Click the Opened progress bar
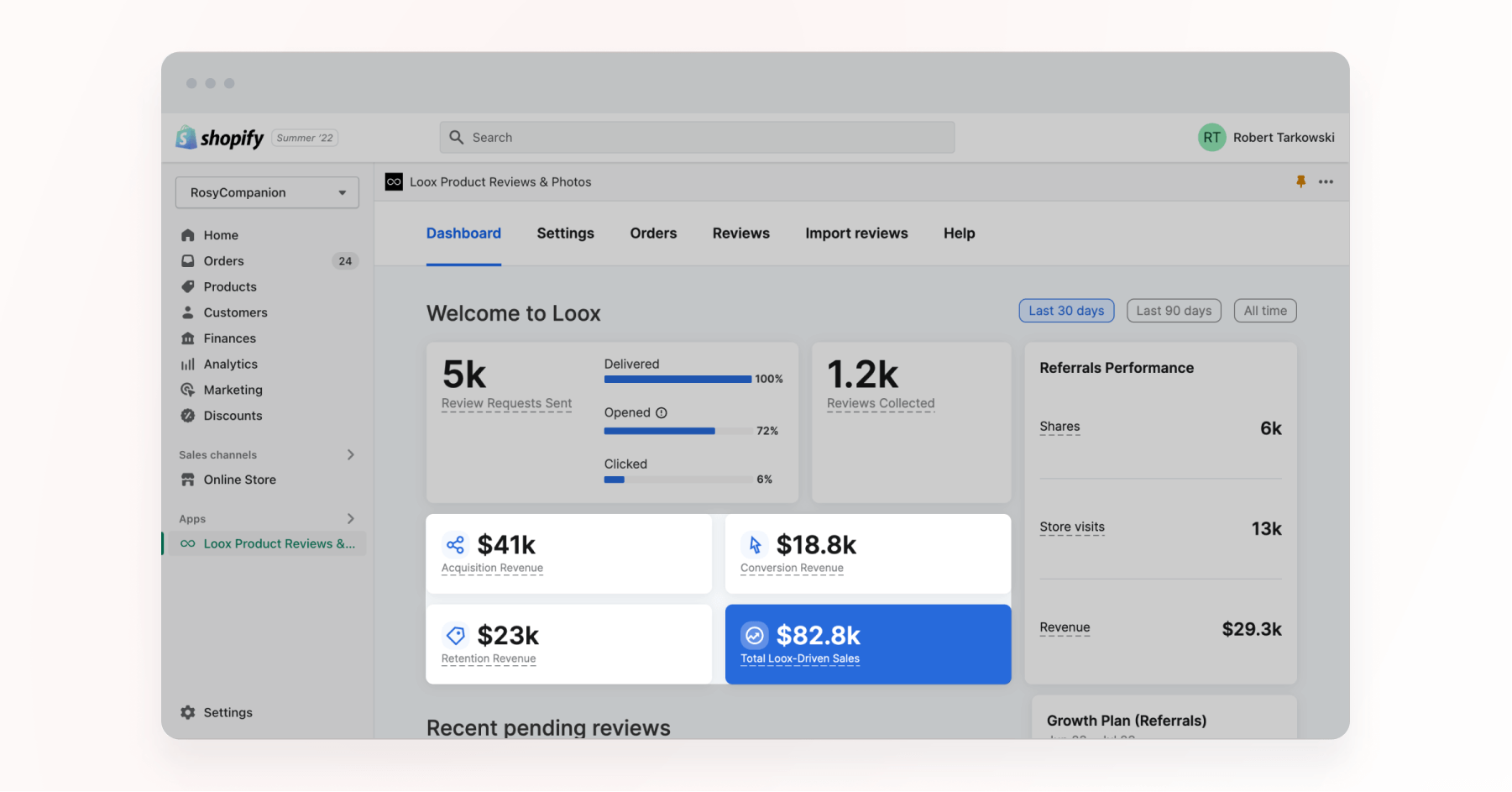 click(678, 431)
